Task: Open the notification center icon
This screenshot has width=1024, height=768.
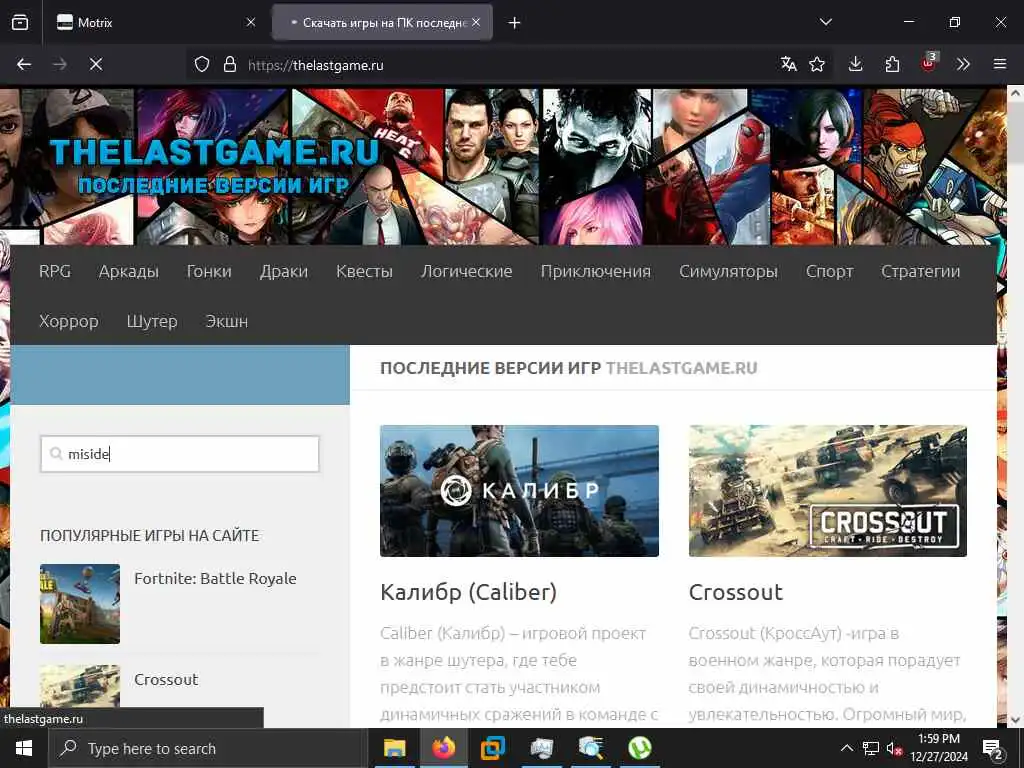Action: tap(992, 748)
